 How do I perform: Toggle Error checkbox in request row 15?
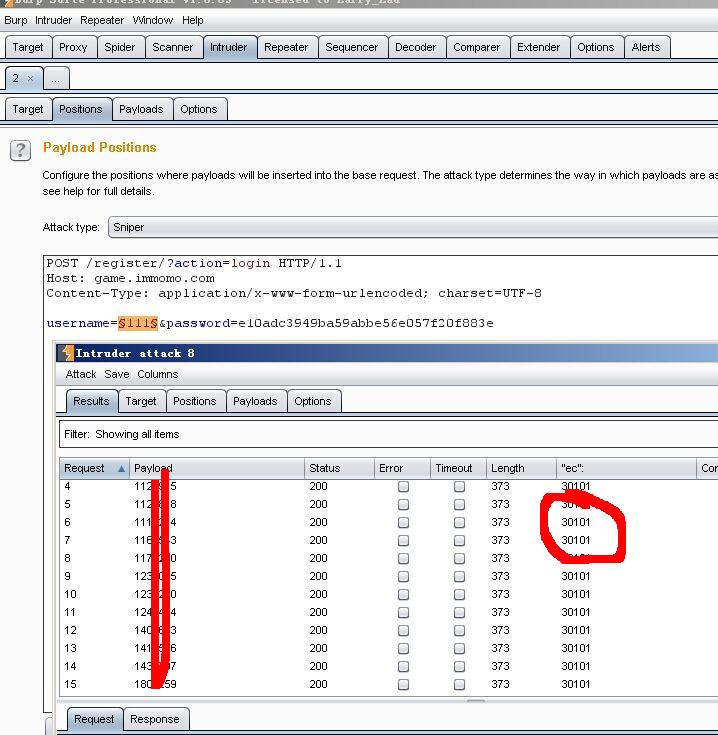403,684
